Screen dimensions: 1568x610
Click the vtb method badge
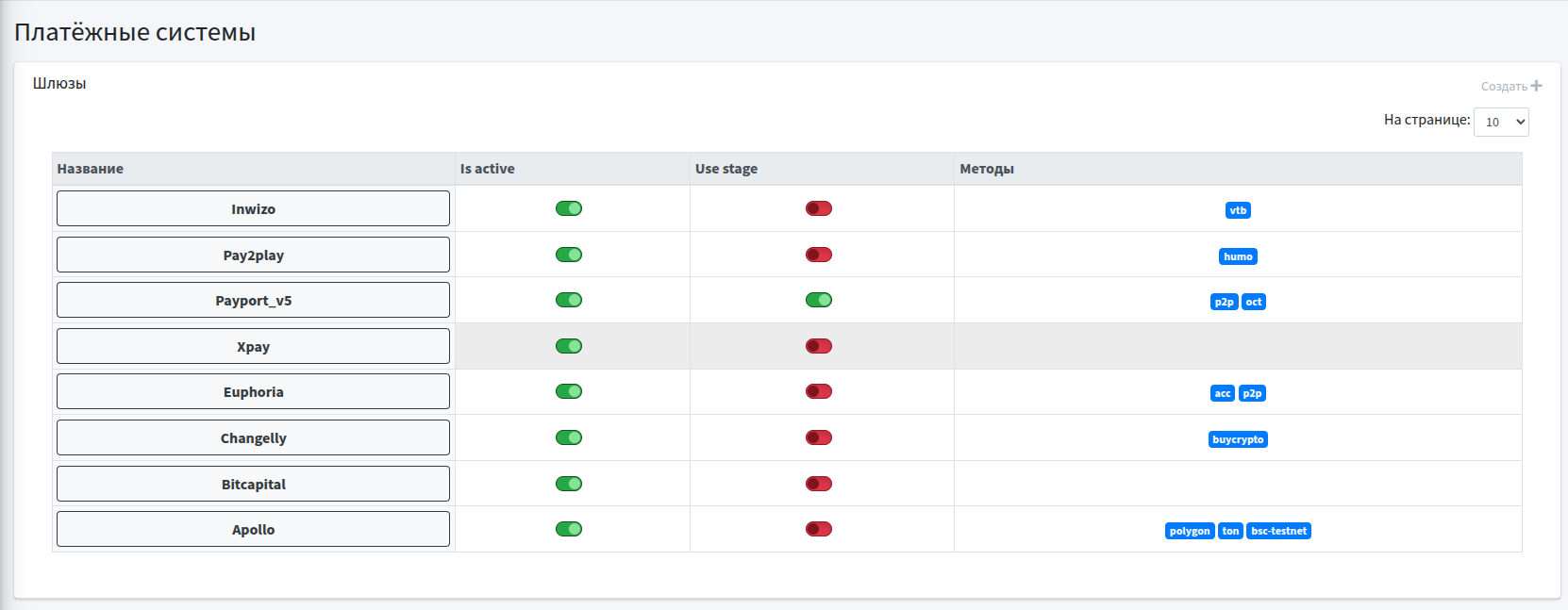tap(1238, 210)
